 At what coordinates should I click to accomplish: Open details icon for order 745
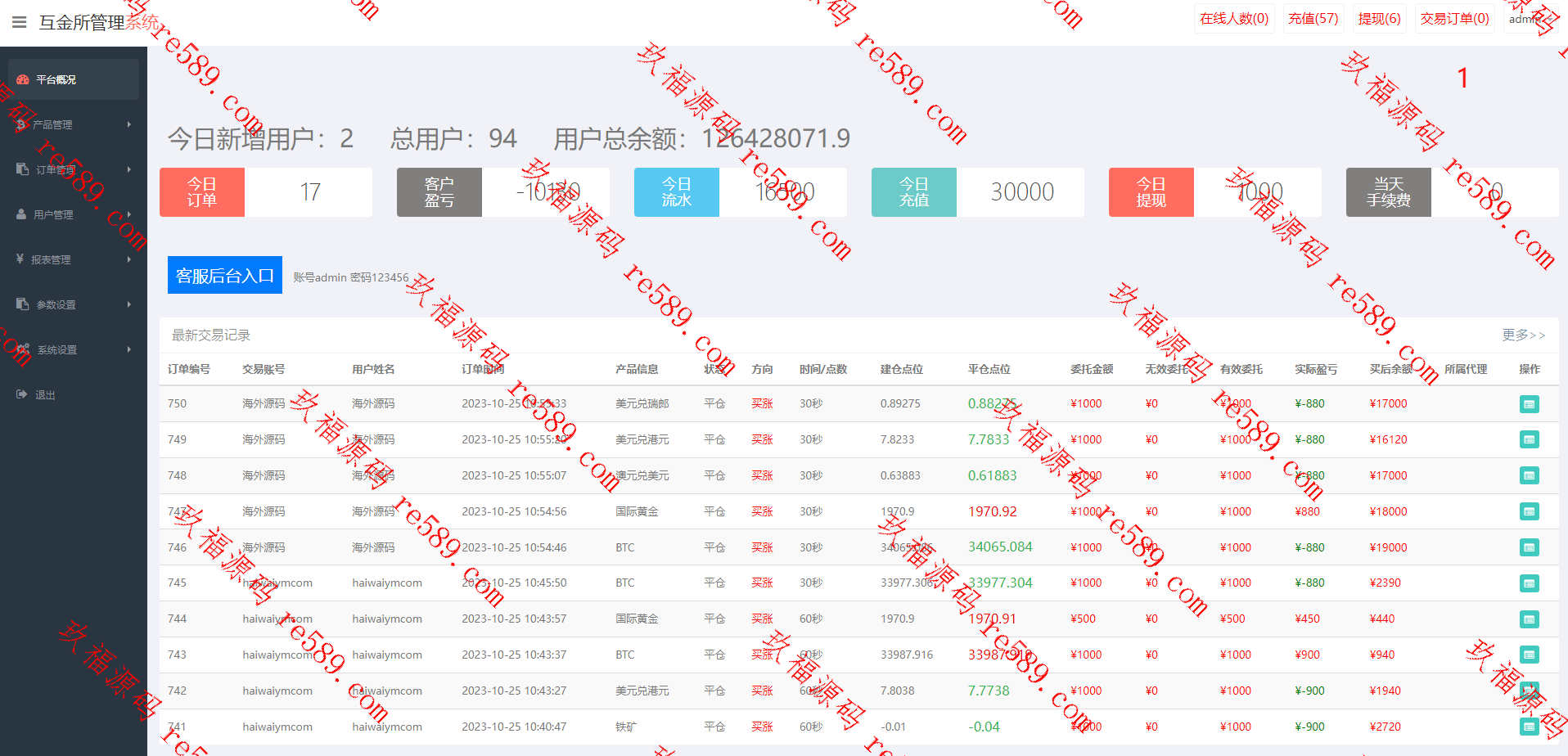[1529, 583]
